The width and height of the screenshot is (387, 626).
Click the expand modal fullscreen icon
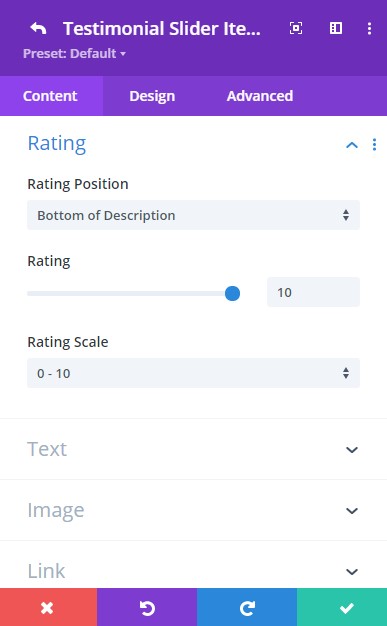296,28
